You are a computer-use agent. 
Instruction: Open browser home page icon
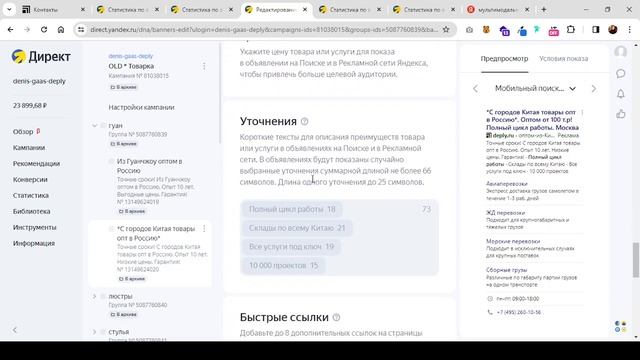pos(61,29)
